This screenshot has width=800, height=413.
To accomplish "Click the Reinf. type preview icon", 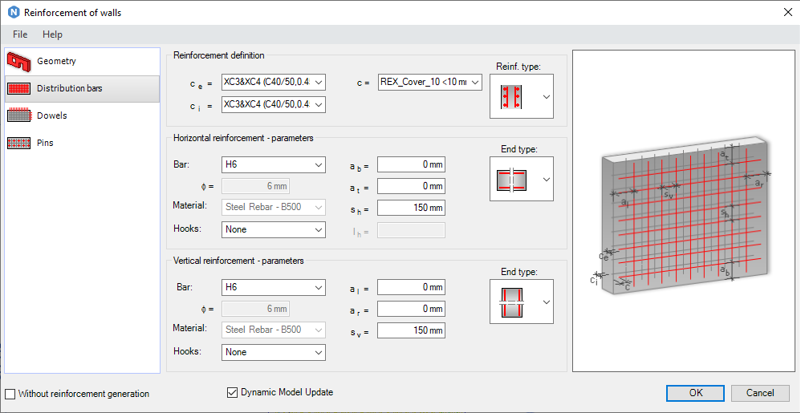I will tap(512, 96).
